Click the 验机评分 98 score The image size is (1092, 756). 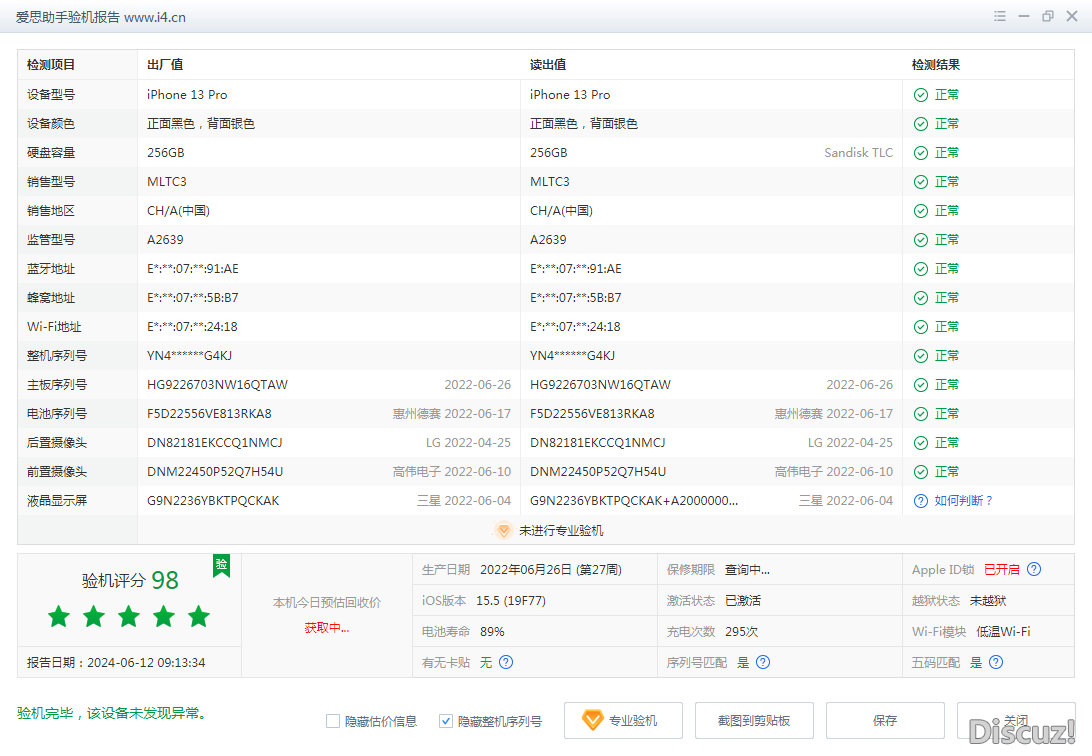click(130, 581)
